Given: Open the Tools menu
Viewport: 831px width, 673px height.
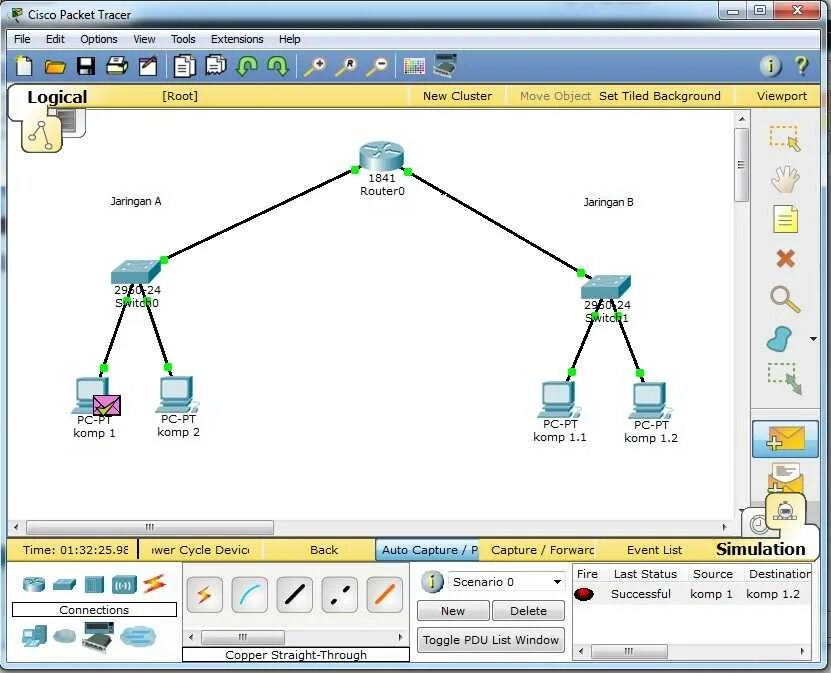Looking at the screenshot, I should [183, 39].
